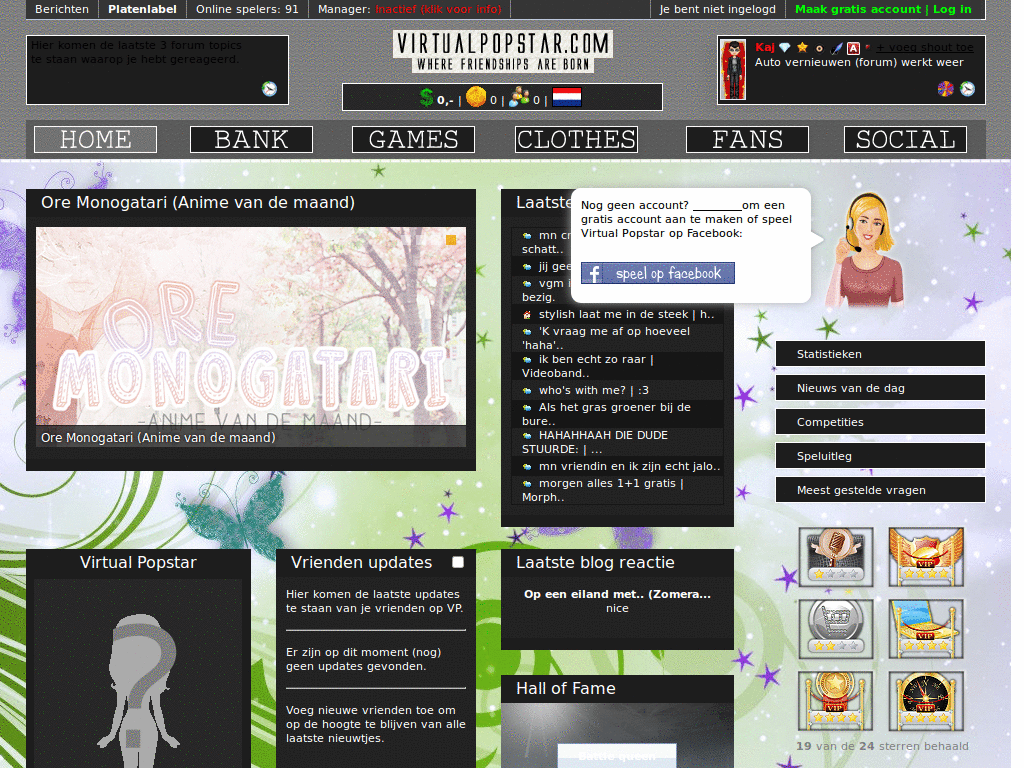
Task: Toggle the Vrienden updates checkbox
Action: click(458, 562)
